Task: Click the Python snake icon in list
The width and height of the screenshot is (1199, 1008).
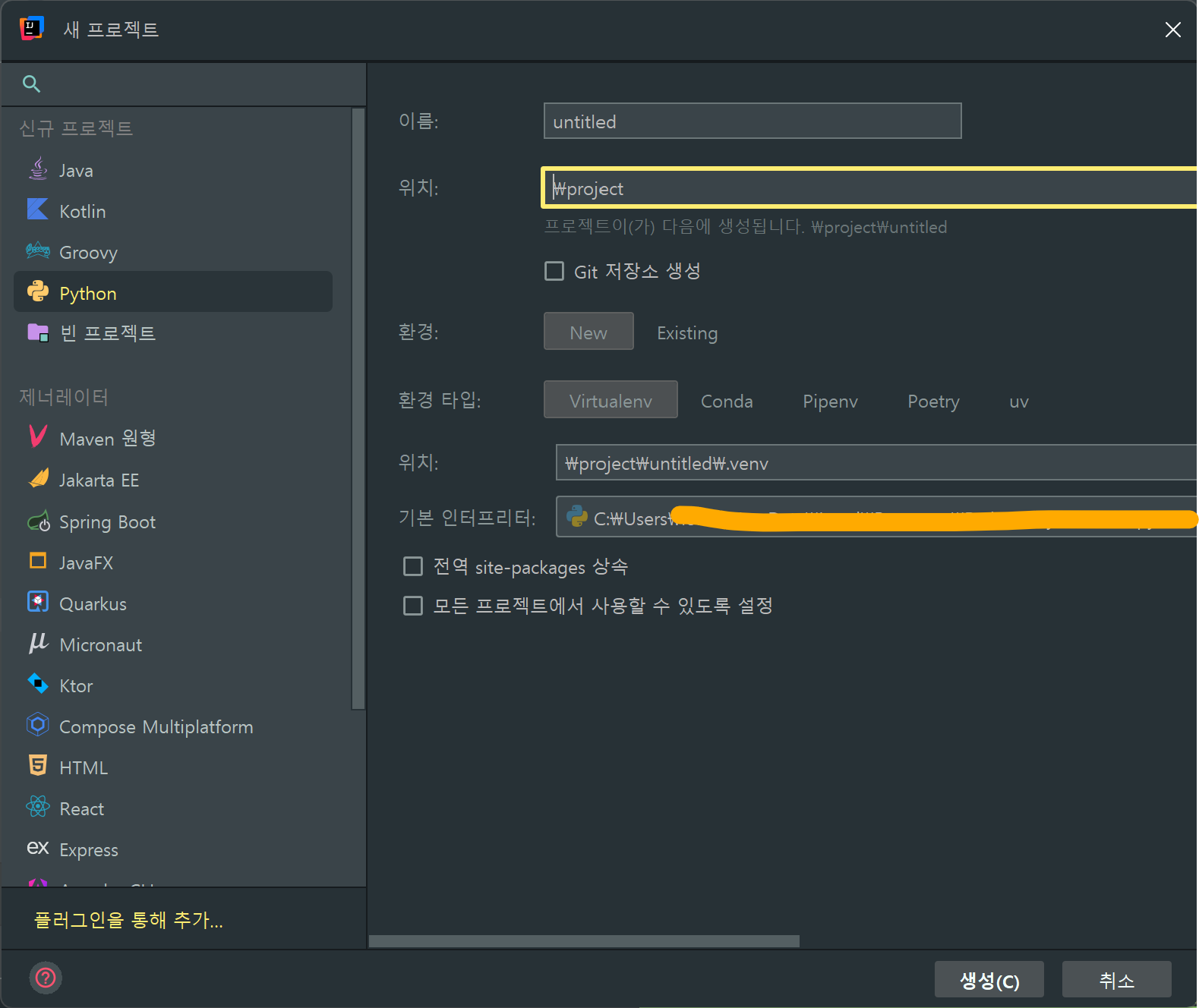Action: [38, 291]
